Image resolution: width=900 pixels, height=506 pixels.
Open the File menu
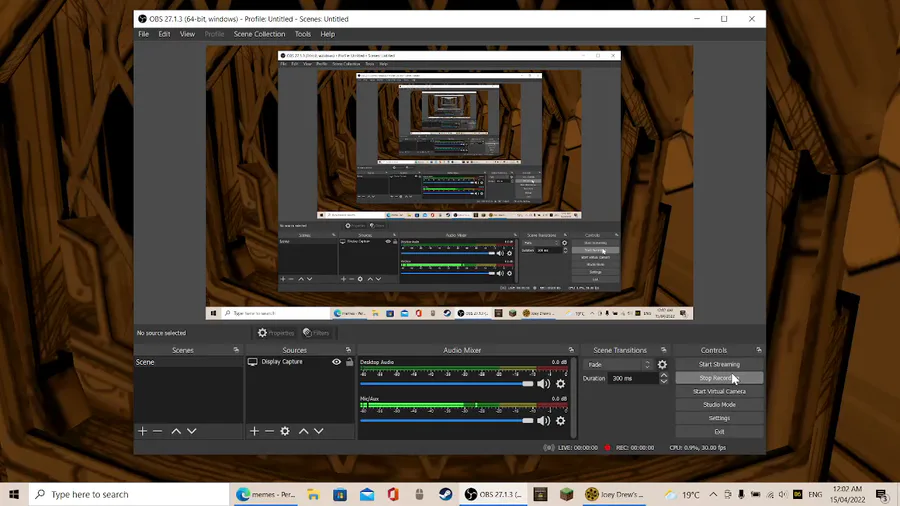143,34
